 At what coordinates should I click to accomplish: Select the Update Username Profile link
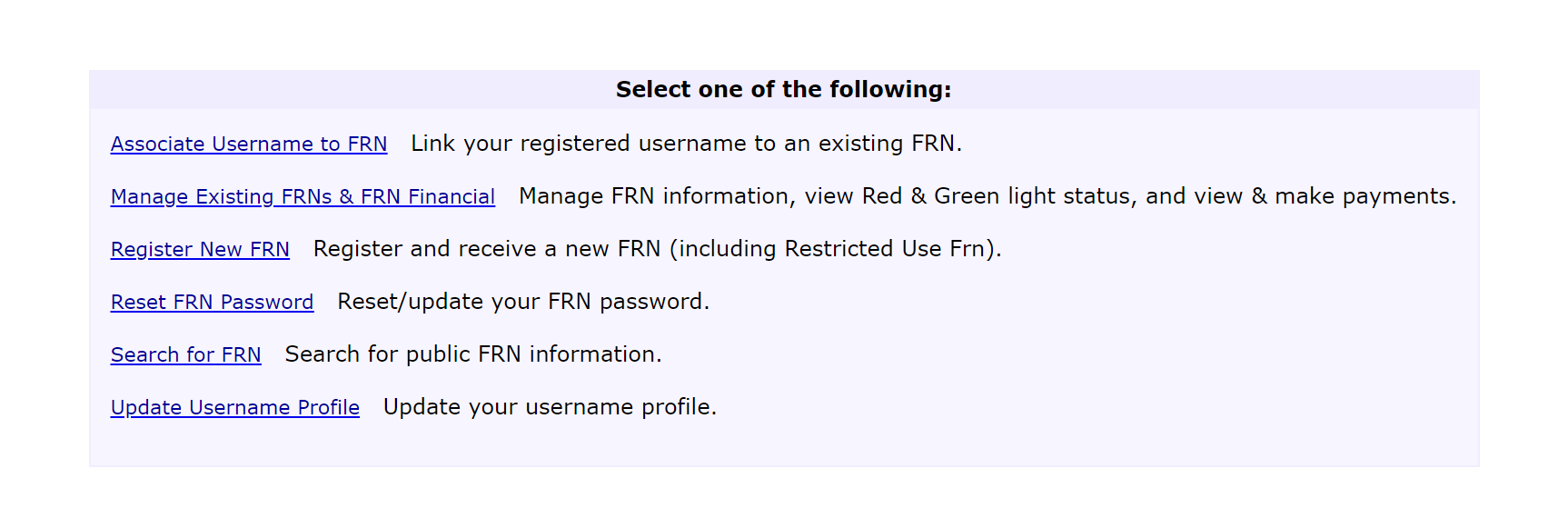pos(234,408)
